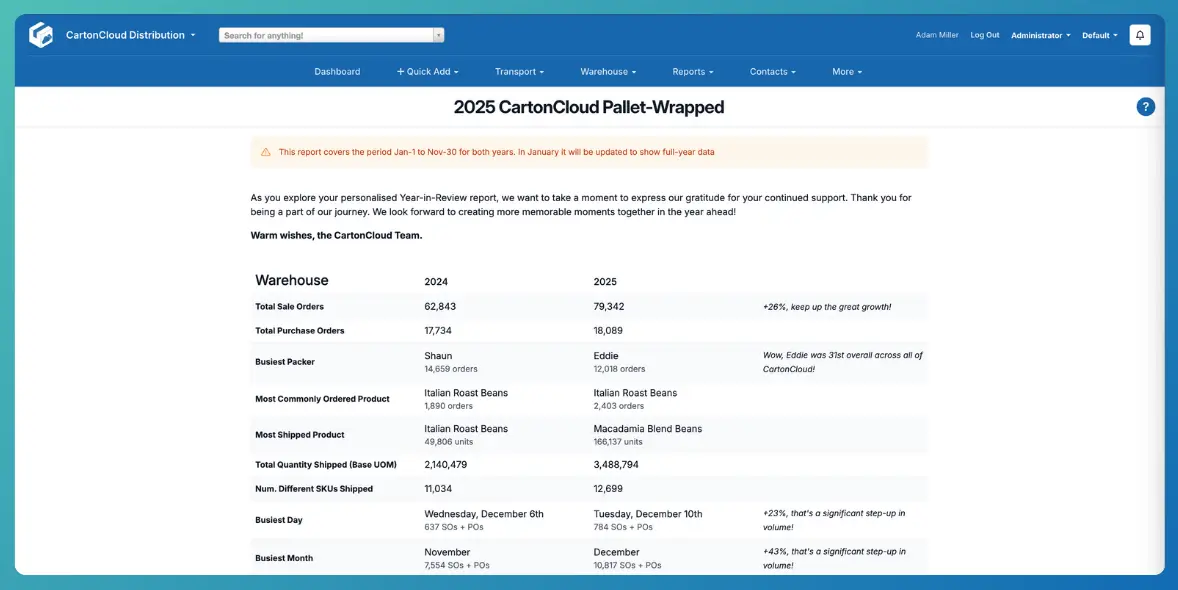Click the Adam Miller user name
This screenshot has height=590, width=1178.
pos(937,35)
